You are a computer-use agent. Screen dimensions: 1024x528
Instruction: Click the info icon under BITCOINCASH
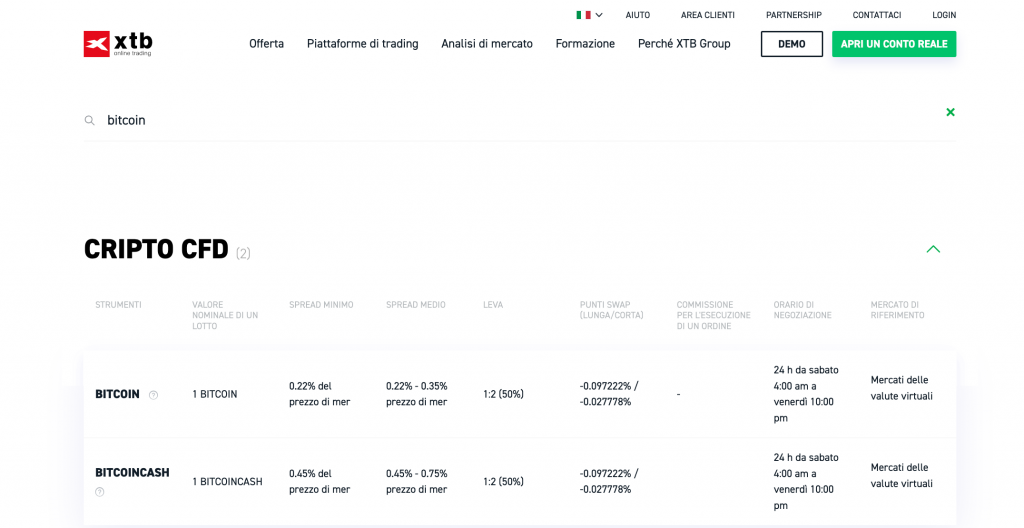(x=100, y=492)
